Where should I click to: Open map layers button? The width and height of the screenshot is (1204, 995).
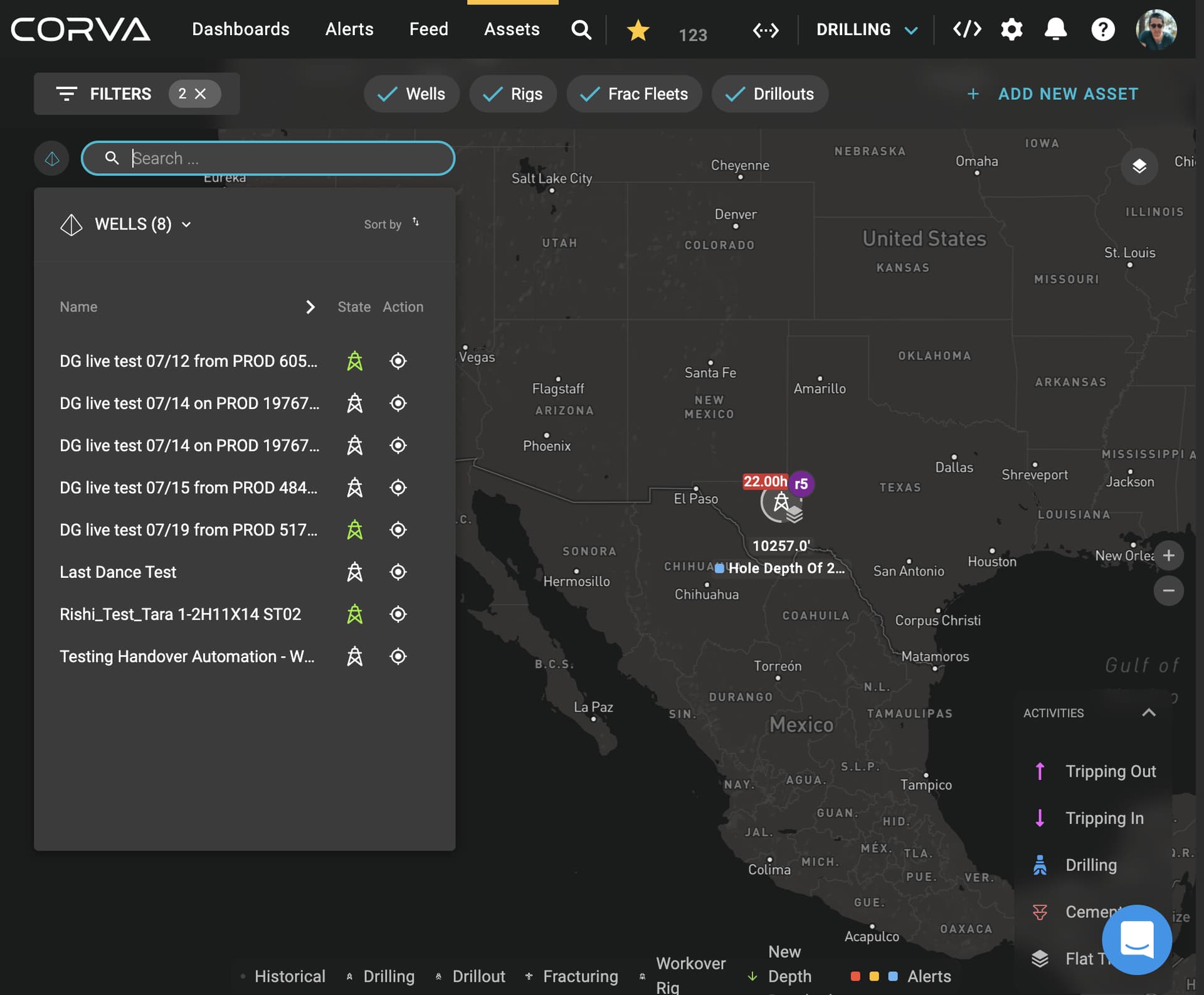pos(1139,166)
